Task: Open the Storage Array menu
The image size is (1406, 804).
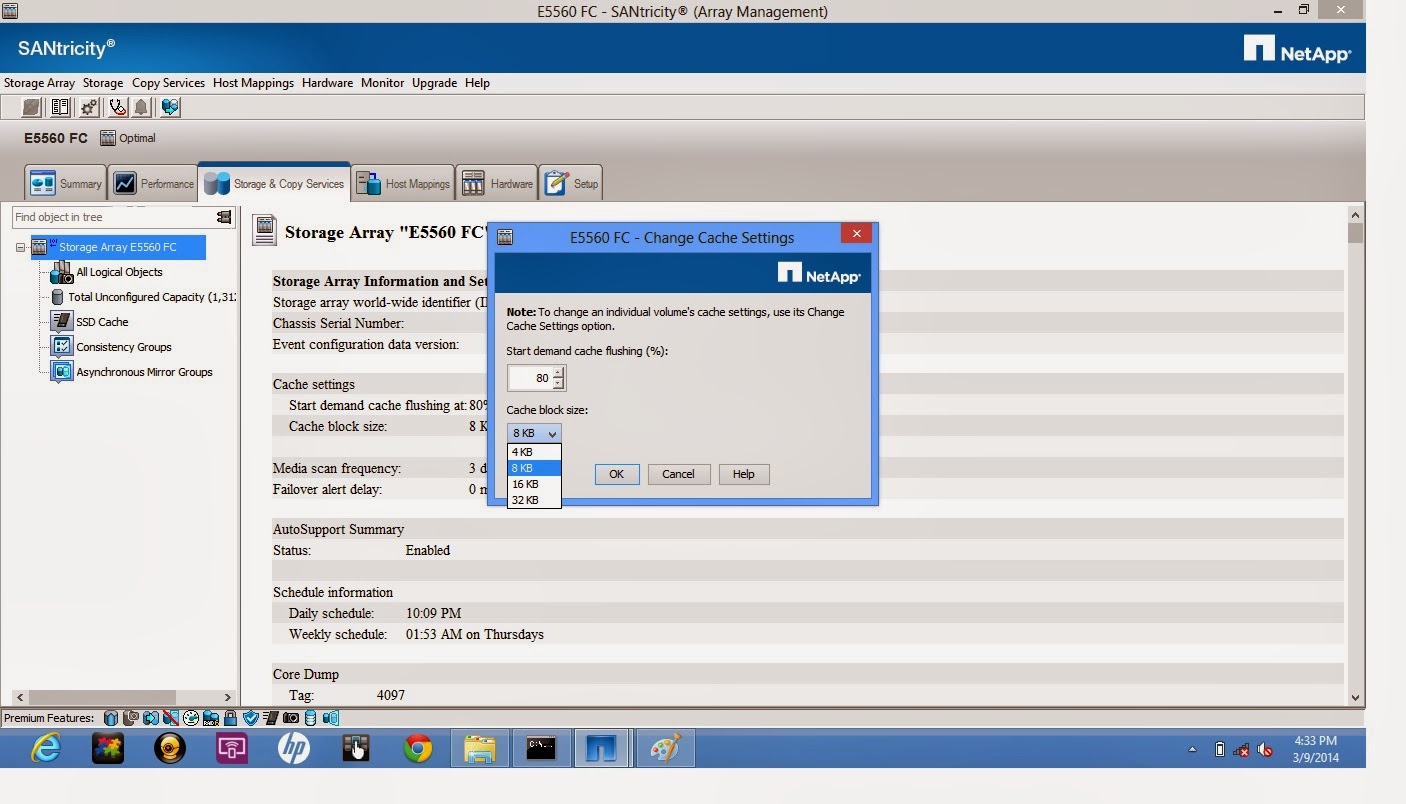Action: point(40,83)
